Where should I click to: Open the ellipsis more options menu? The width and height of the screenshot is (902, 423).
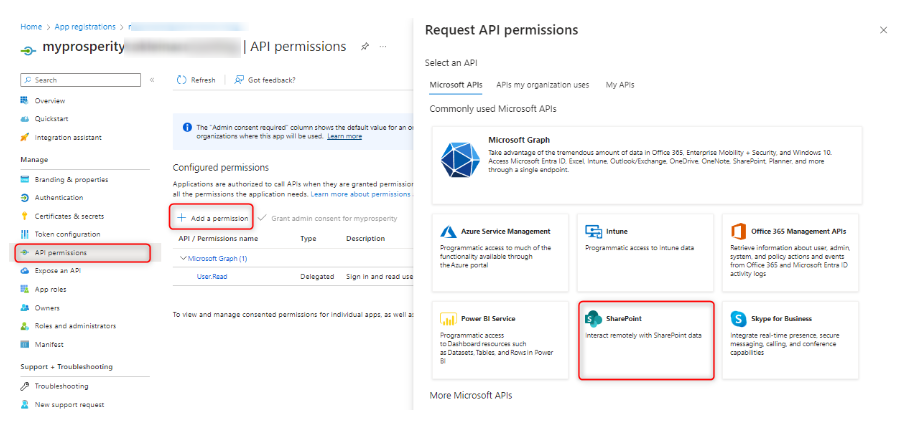[383, 47]
